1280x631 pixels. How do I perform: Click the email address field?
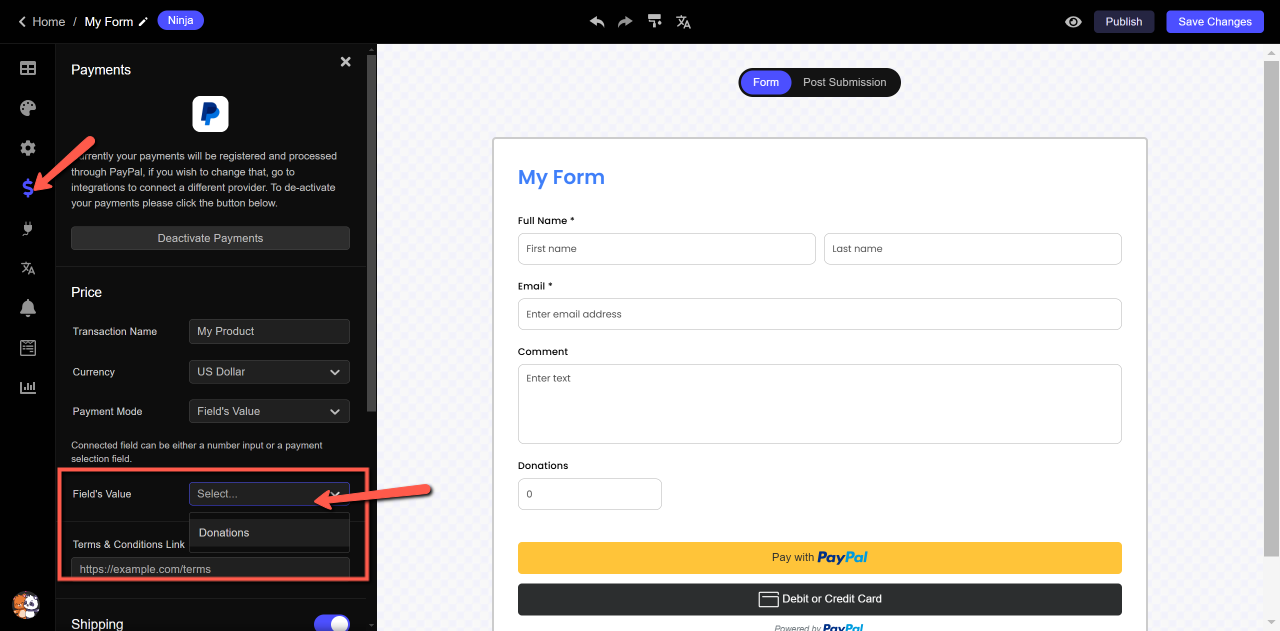point(820,314)
